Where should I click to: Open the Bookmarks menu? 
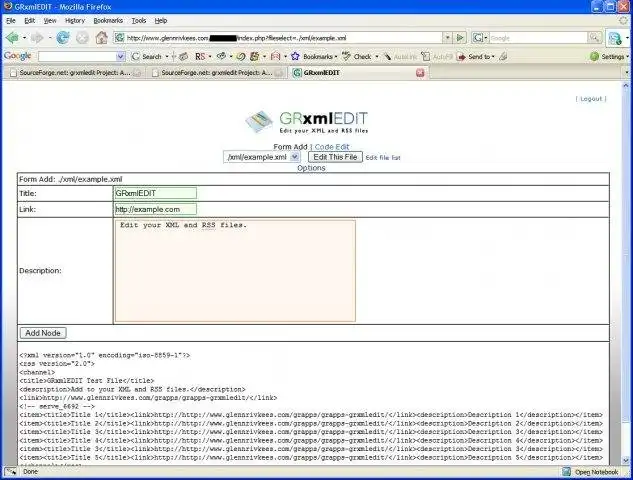(x=108, y=21)
